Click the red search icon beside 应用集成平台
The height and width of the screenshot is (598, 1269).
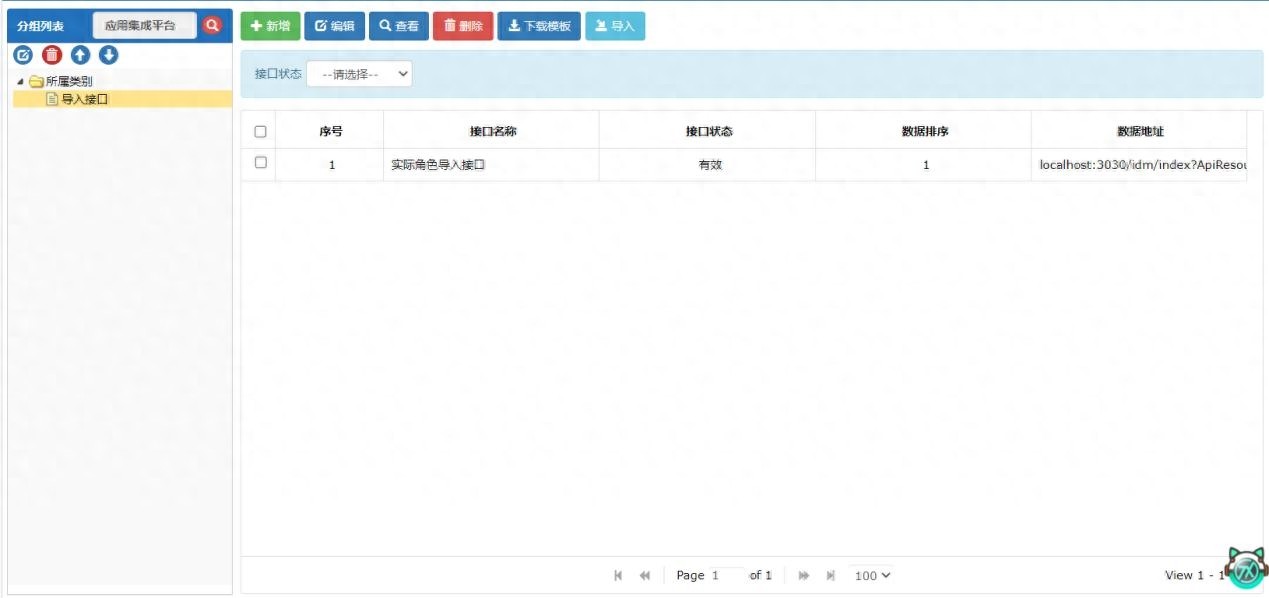coord(212,25)
